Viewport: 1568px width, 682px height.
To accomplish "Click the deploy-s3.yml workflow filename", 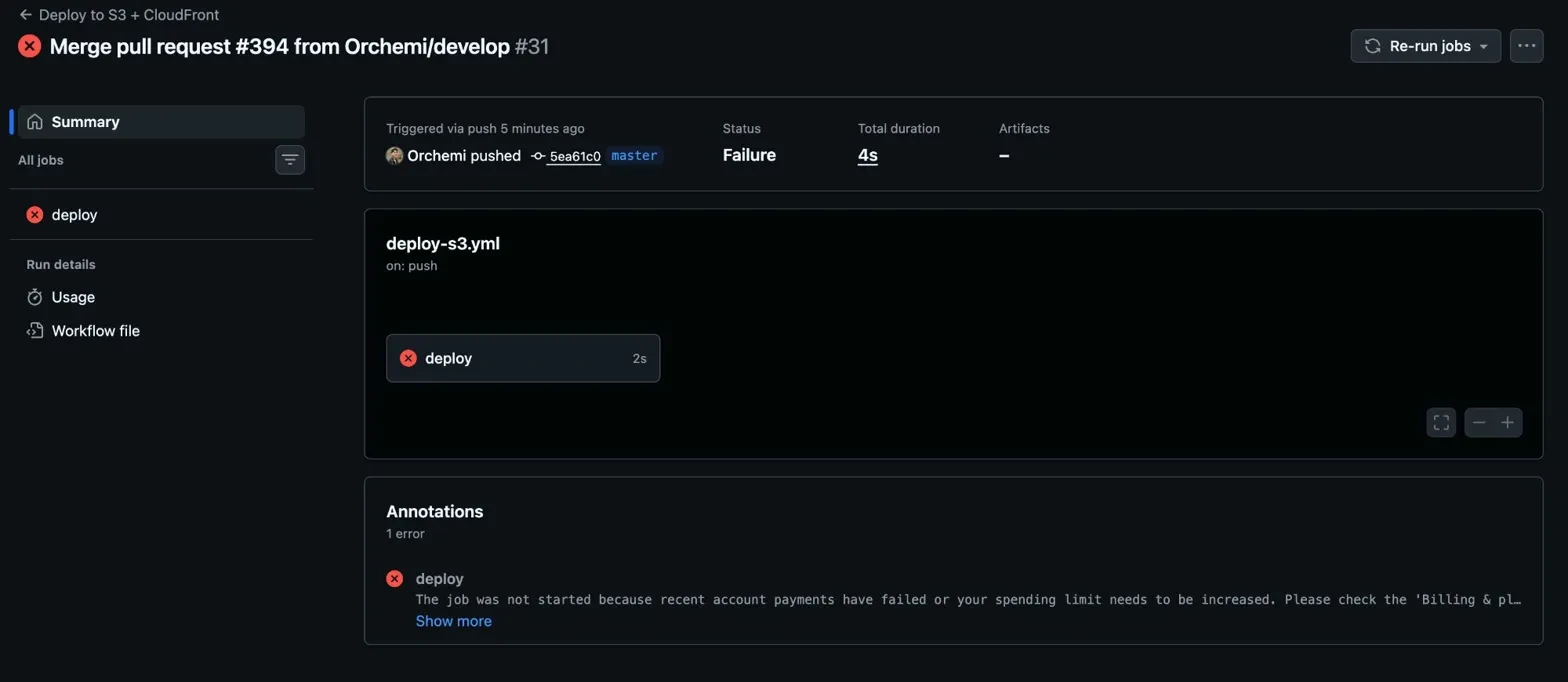I will point(443,243).
